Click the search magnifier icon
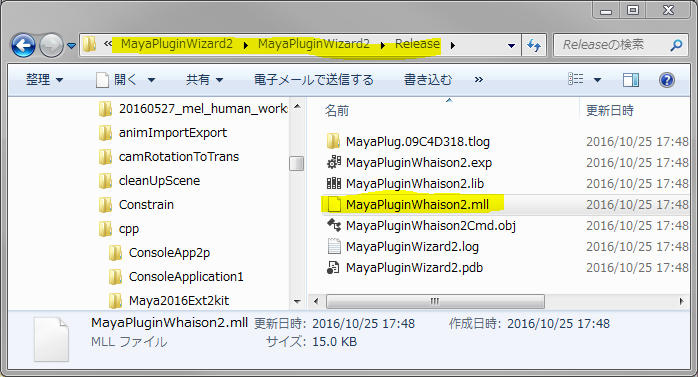Viewport: 698px width, 377px height. click(x=676, y=45)
